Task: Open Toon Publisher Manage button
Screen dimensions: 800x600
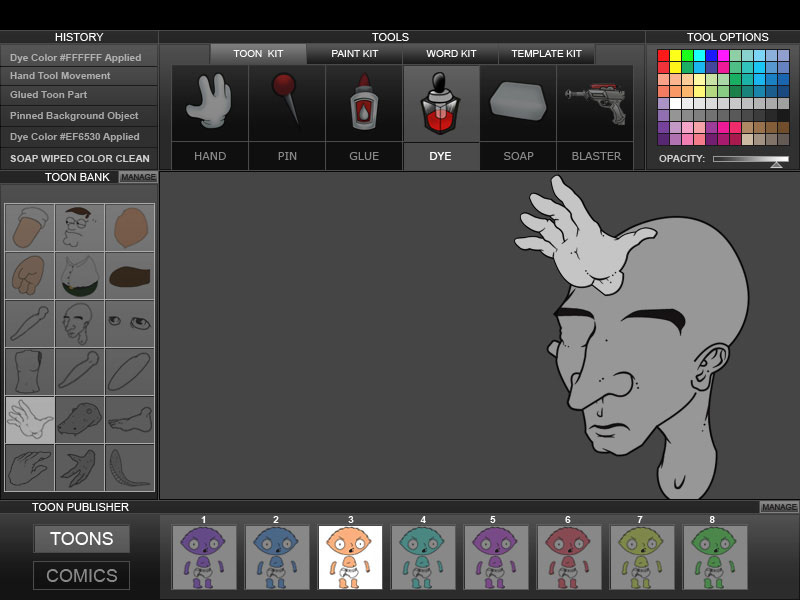Action: point(779,507)
